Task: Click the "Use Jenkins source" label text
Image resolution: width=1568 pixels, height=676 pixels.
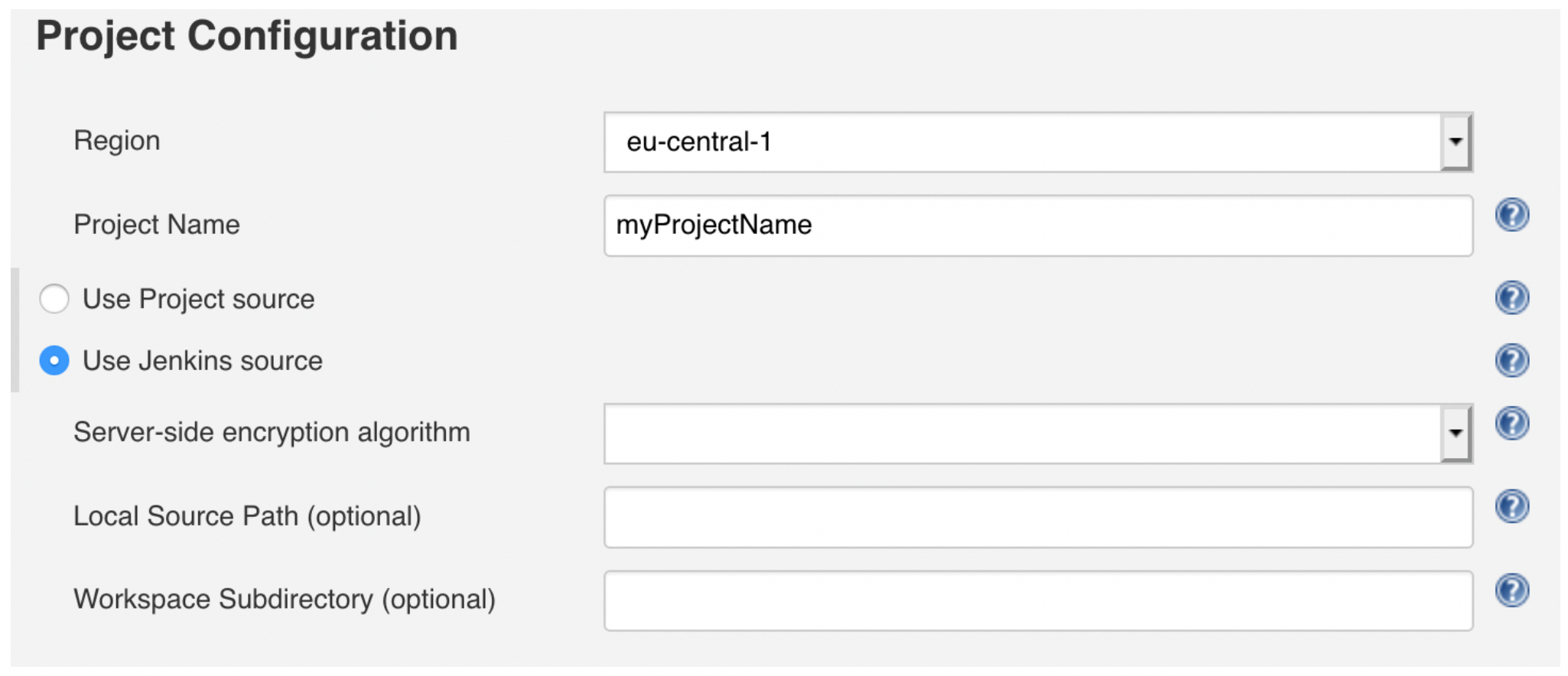Action: (x=202, y=361)
